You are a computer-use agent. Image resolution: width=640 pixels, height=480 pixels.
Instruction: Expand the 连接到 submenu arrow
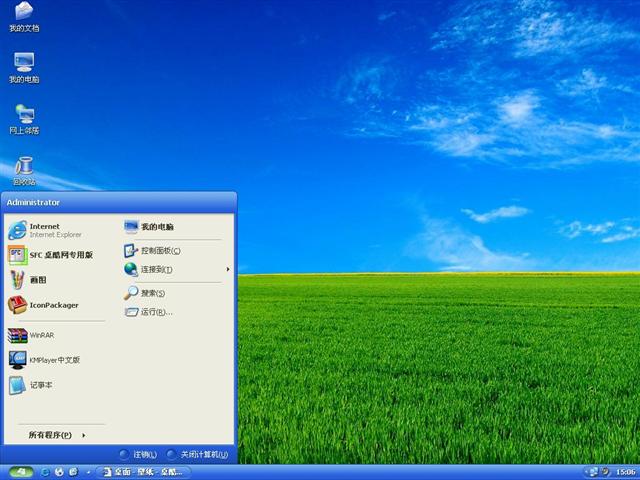228,269
